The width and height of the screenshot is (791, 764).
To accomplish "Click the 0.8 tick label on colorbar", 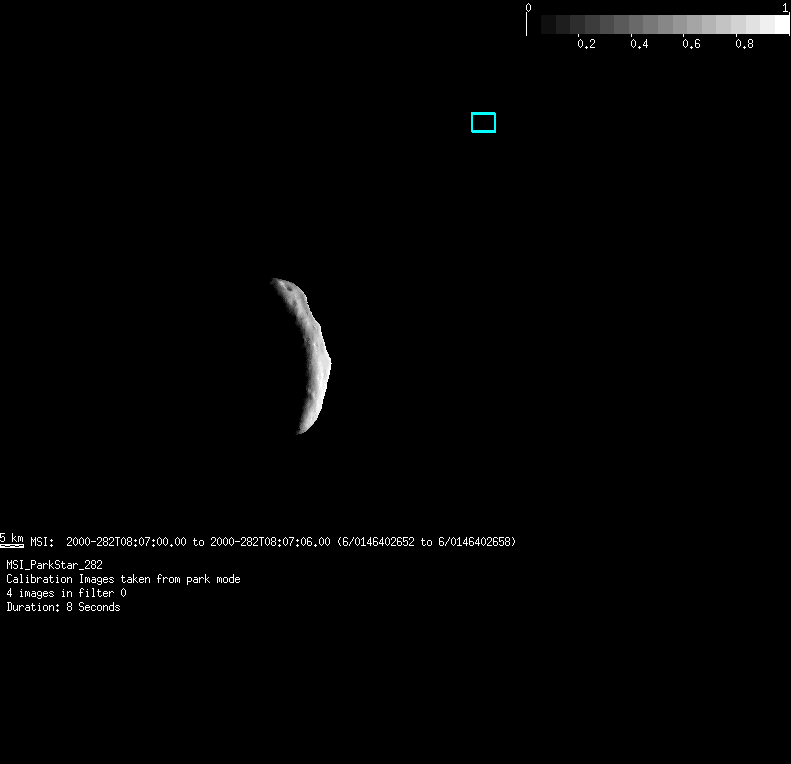I will click(x=744, y=45).
